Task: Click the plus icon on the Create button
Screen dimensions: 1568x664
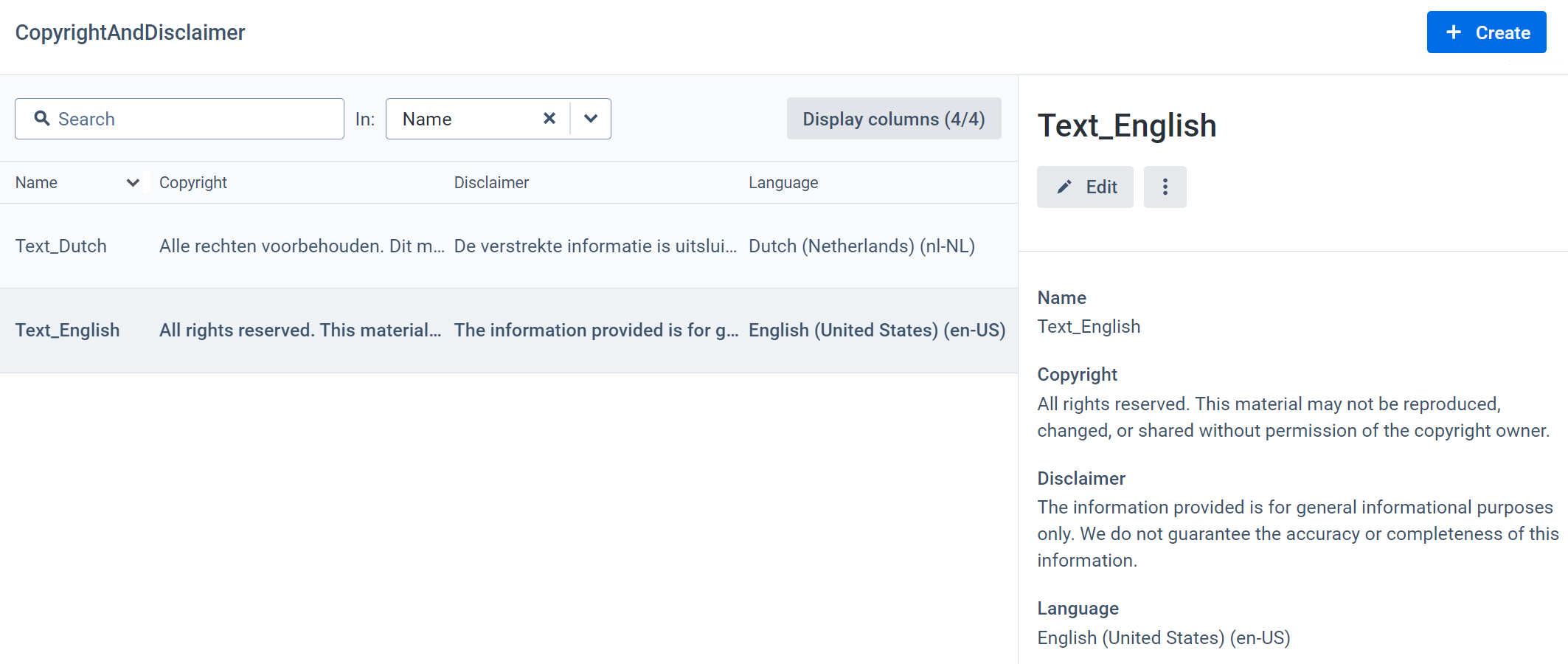Action: pos(1452,32)
